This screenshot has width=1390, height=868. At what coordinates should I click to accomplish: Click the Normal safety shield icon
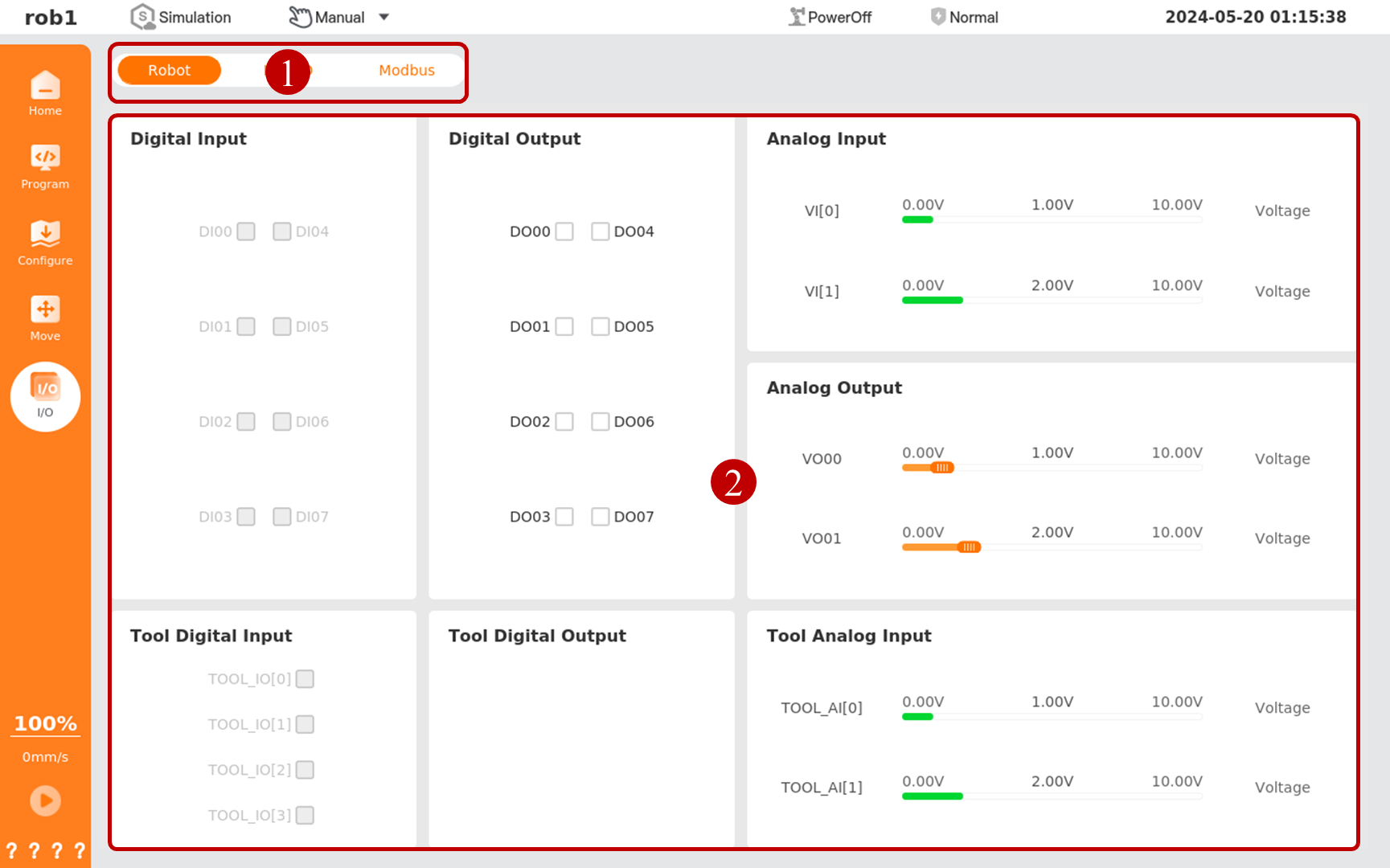pyautogui.click(x=937, y=17)
